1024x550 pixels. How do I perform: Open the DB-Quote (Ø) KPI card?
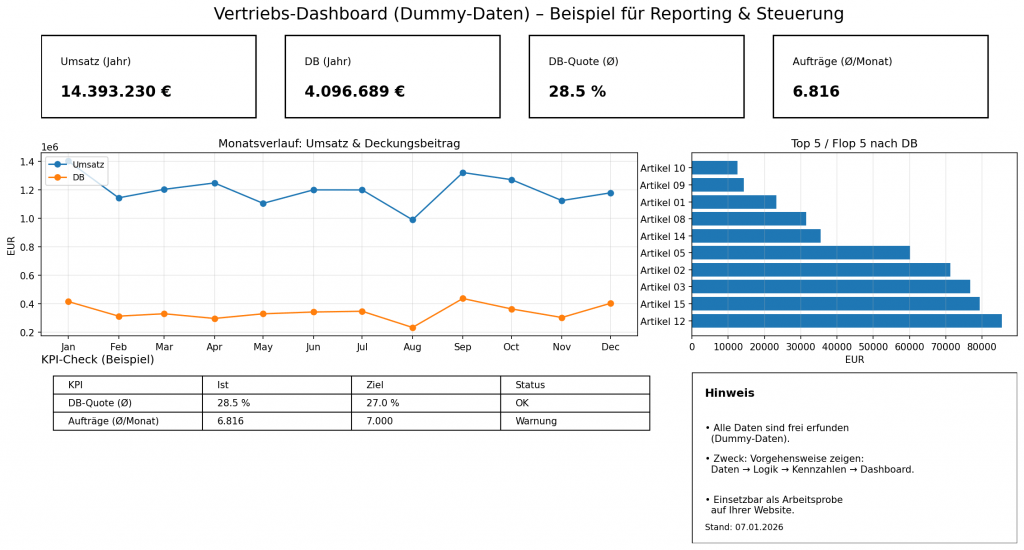(636, 77)
